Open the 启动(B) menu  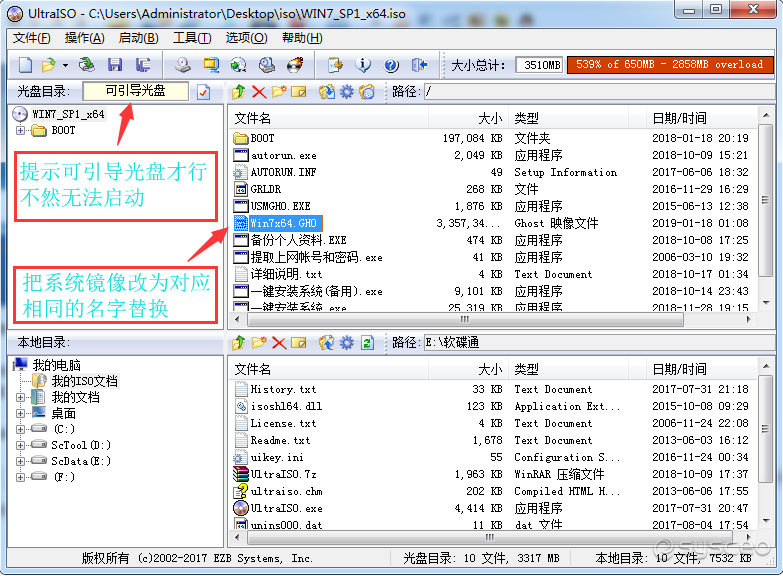138,38
